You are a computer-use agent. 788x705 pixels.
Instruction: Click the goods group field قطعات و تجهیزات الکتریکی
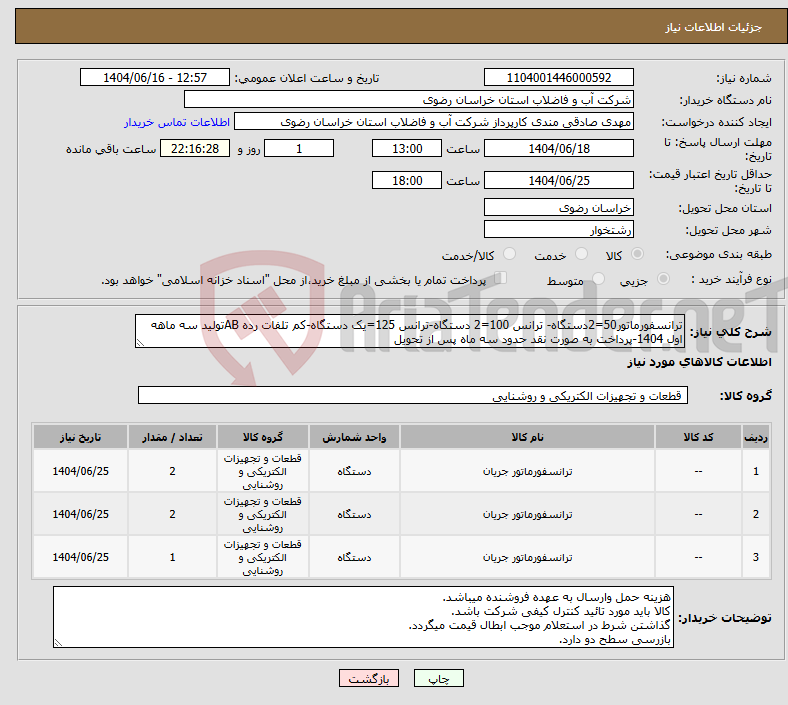[413, 395]
